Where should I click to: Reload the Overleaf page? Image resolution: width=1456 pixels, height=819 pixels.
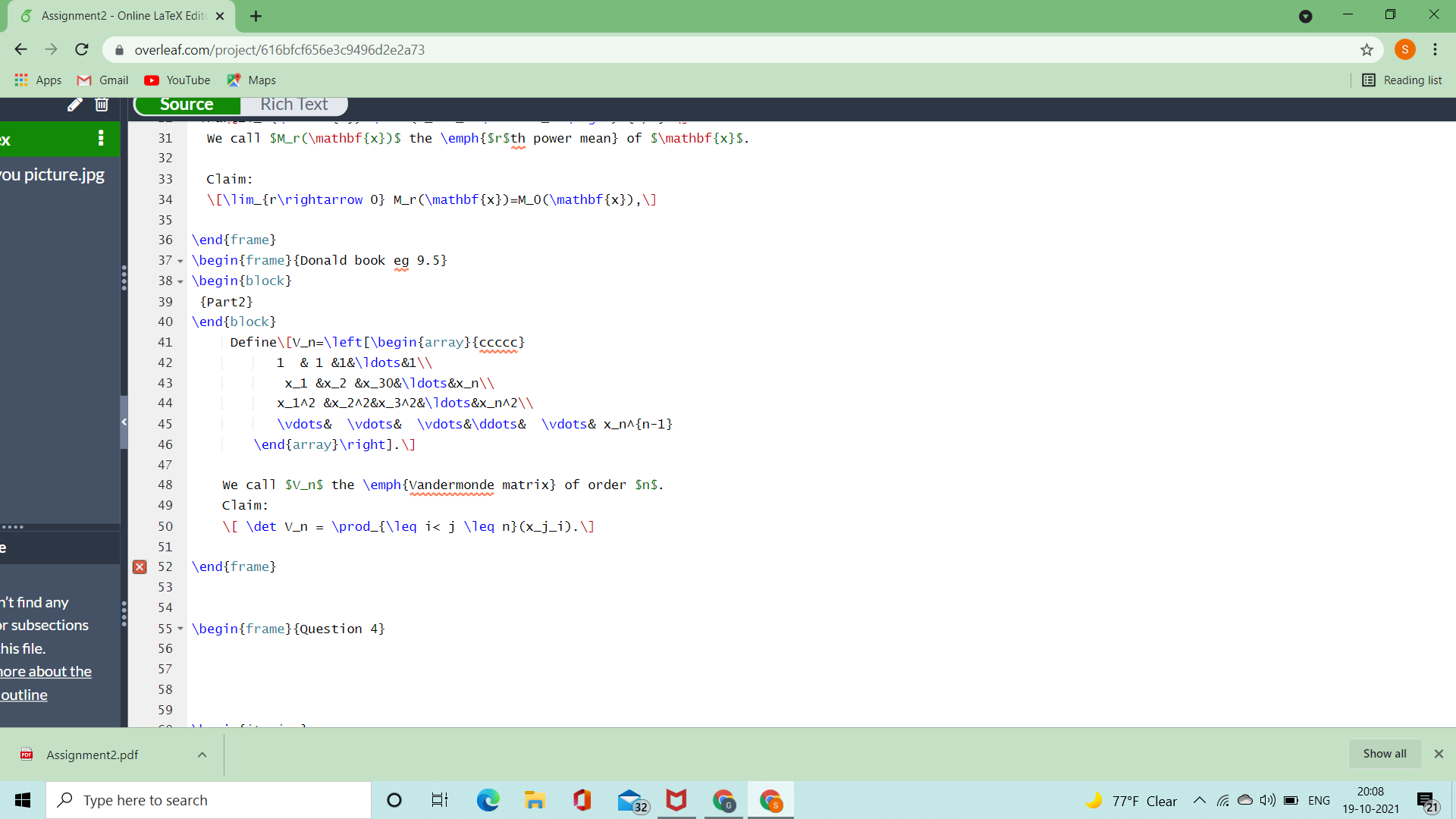(82, 49)
